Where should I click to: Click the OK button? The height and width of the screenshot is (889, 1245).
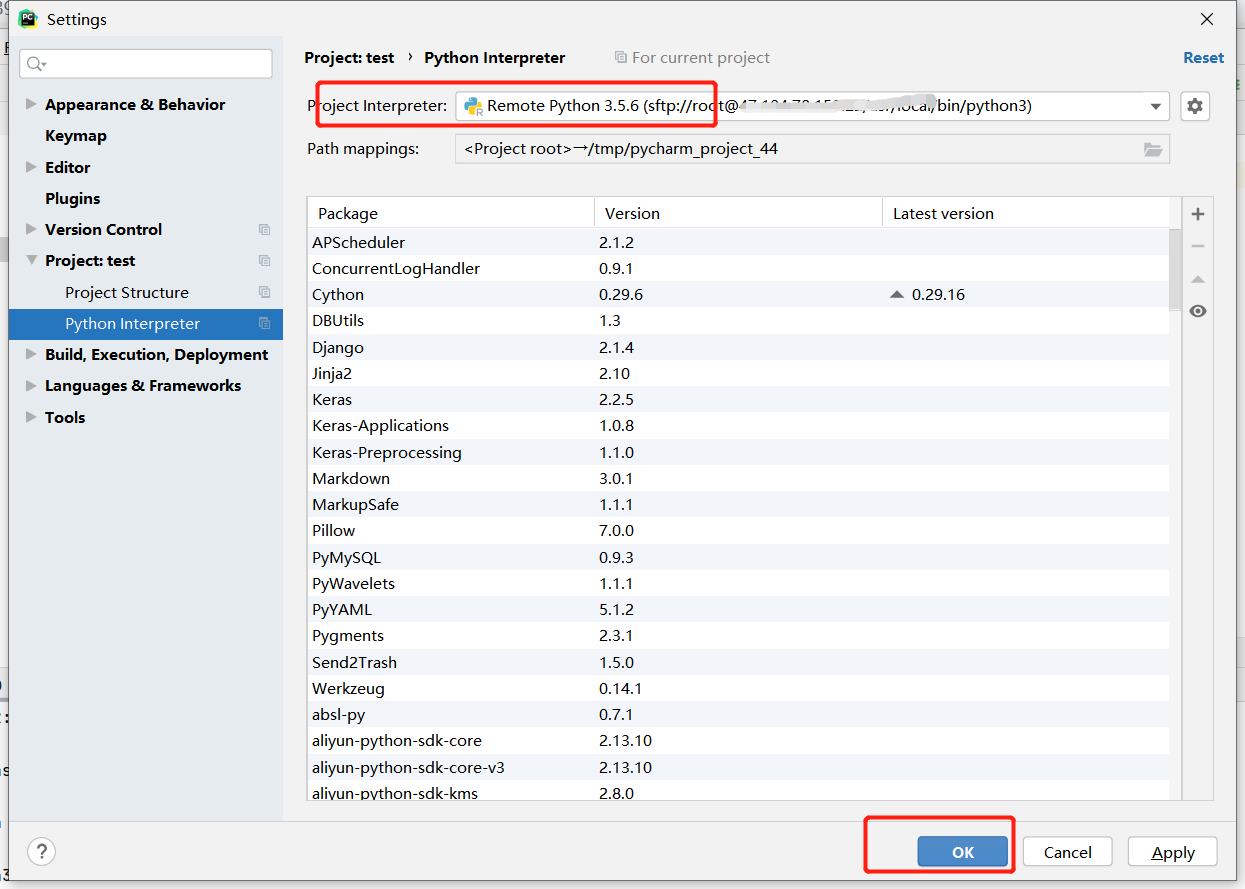(x=962, y=852)
